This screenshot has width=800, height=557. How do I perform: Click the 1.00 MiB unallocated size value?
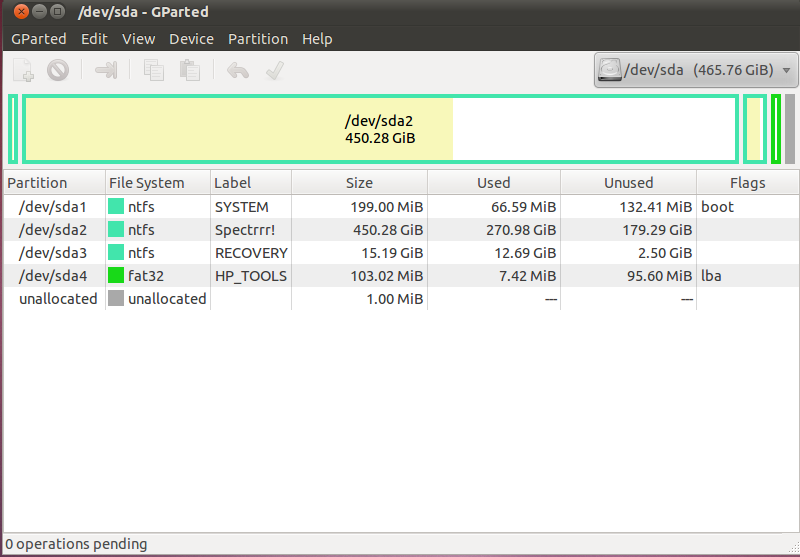tap(394, 299)
